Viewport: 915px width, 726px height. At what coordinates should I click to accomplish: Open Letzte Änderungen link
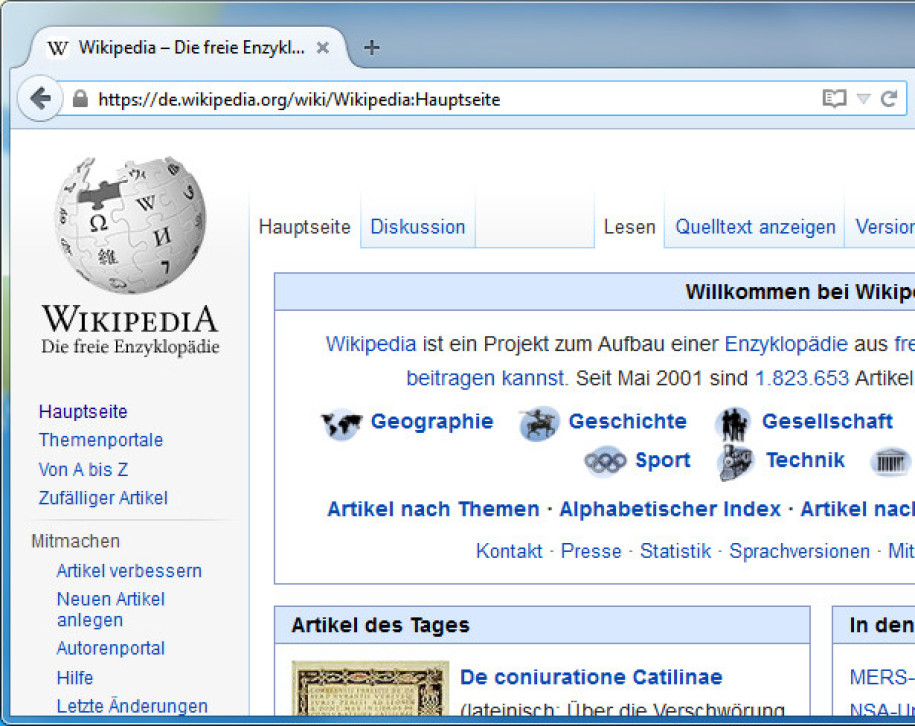pos(132,706)
